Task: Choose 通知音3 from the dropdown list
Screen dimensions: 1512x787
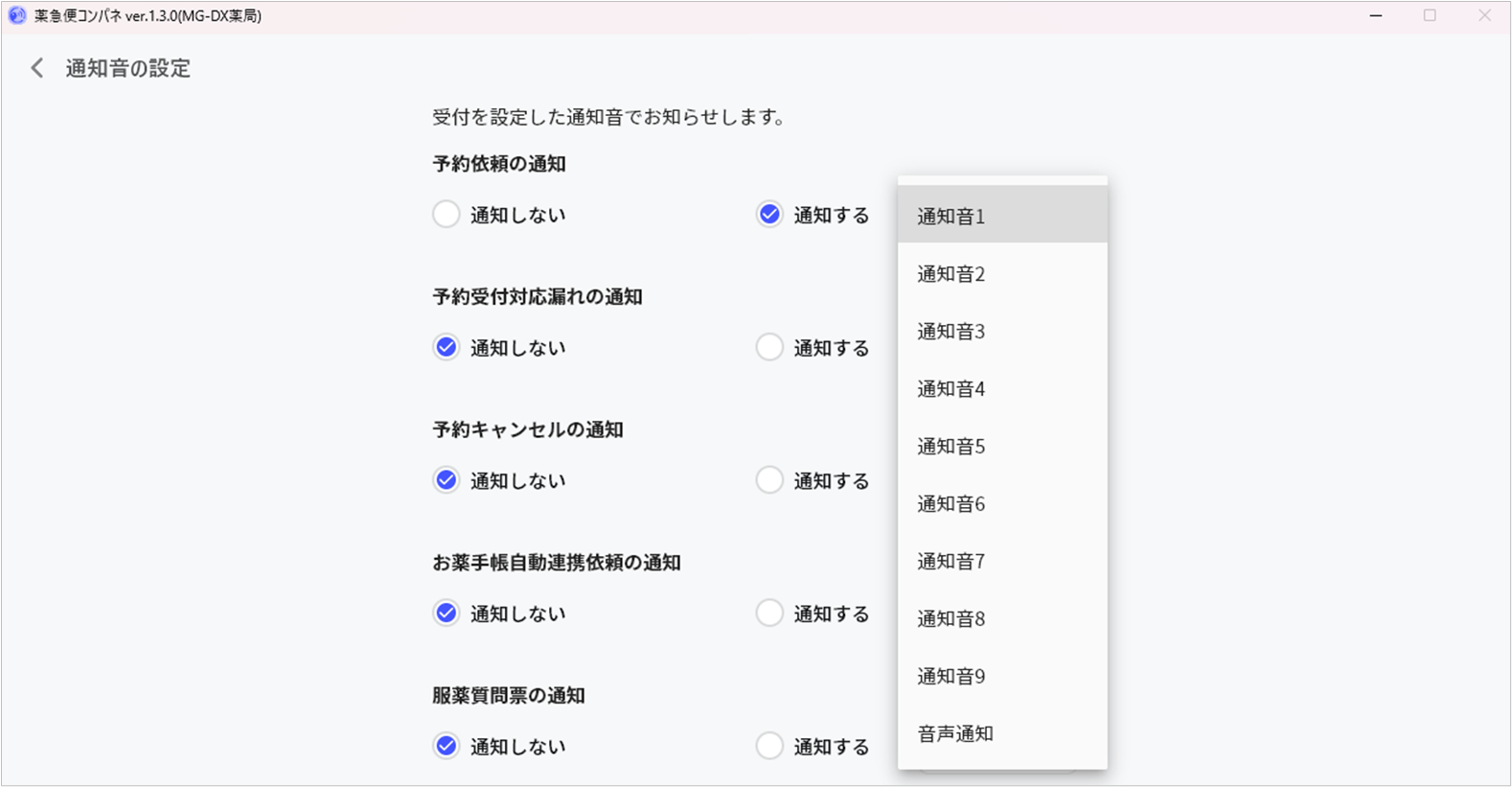Action: coord(1001,332)
